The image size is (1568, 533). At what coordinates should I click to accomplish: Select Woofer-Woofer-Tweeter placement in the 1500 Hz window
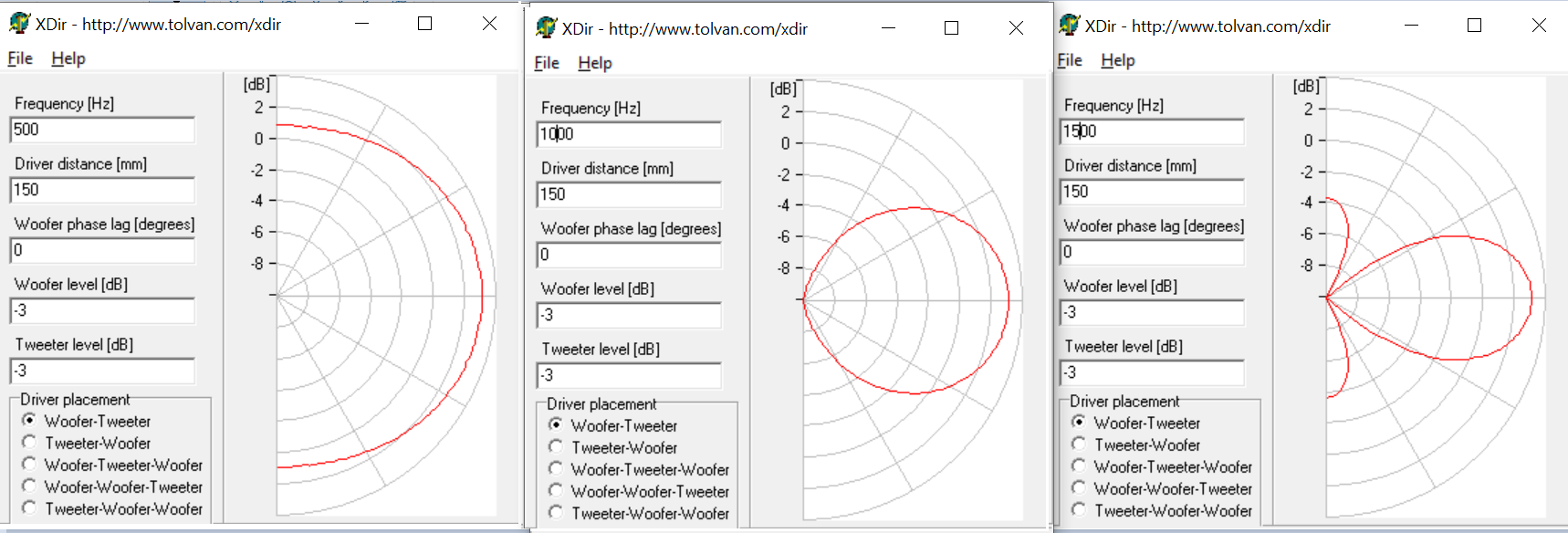point(1162,488)
